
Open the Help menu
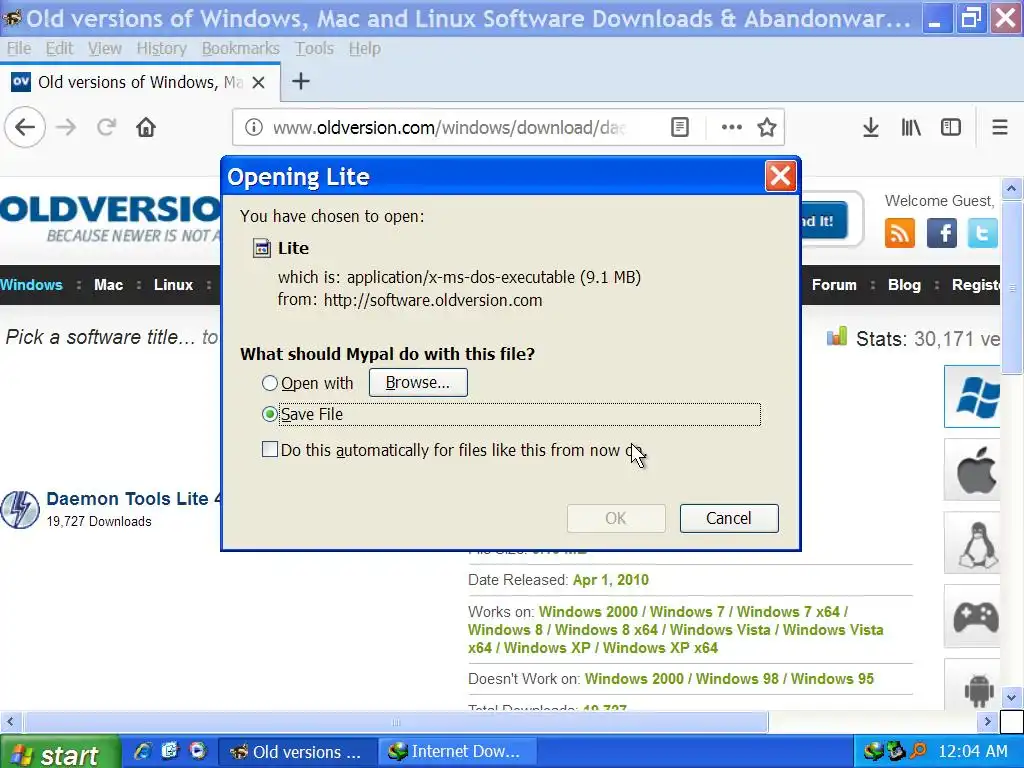364,48
